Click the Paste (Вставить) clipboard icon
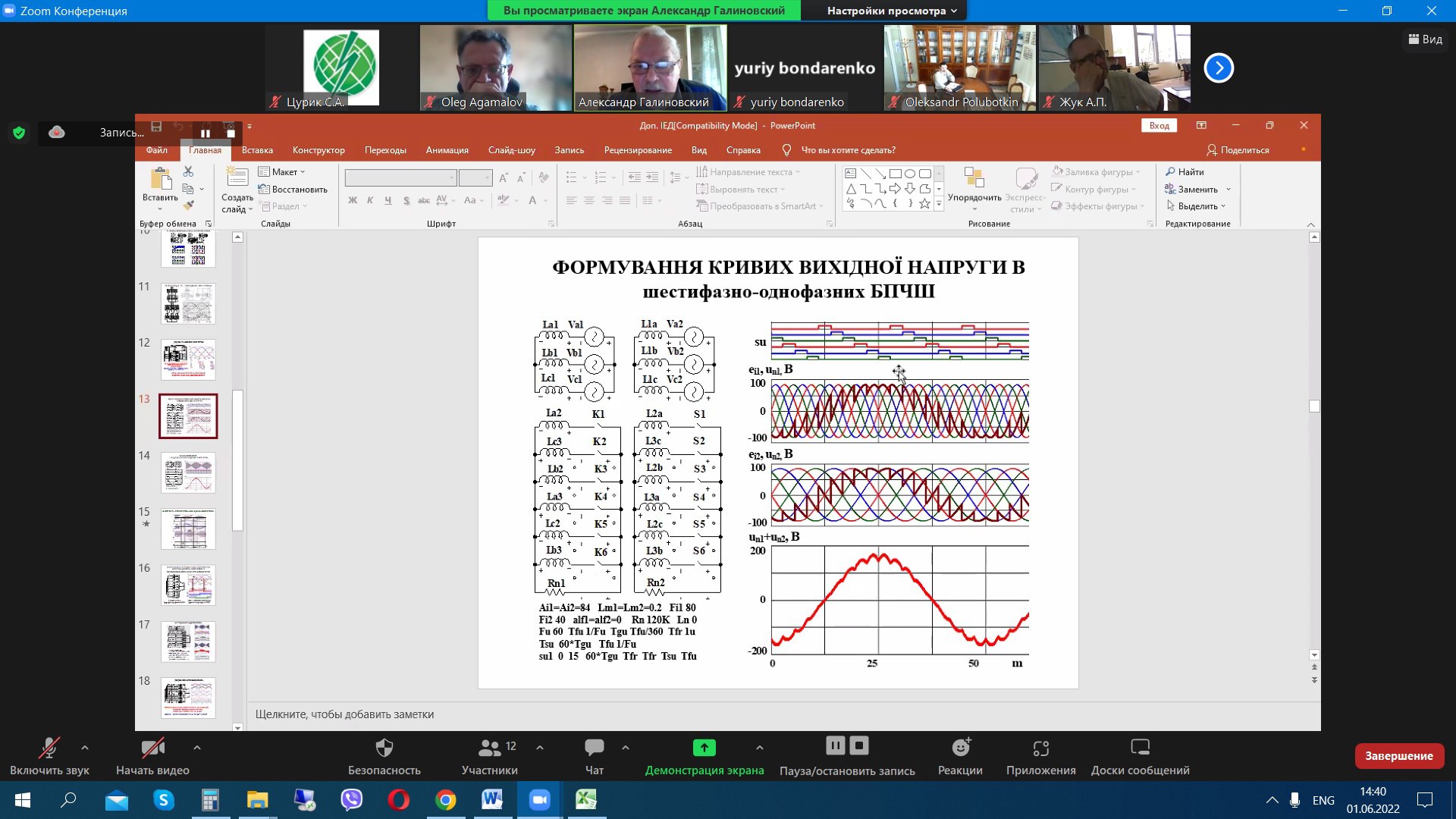The width and height of the screenshot is (1456, 819). (160, 179)
